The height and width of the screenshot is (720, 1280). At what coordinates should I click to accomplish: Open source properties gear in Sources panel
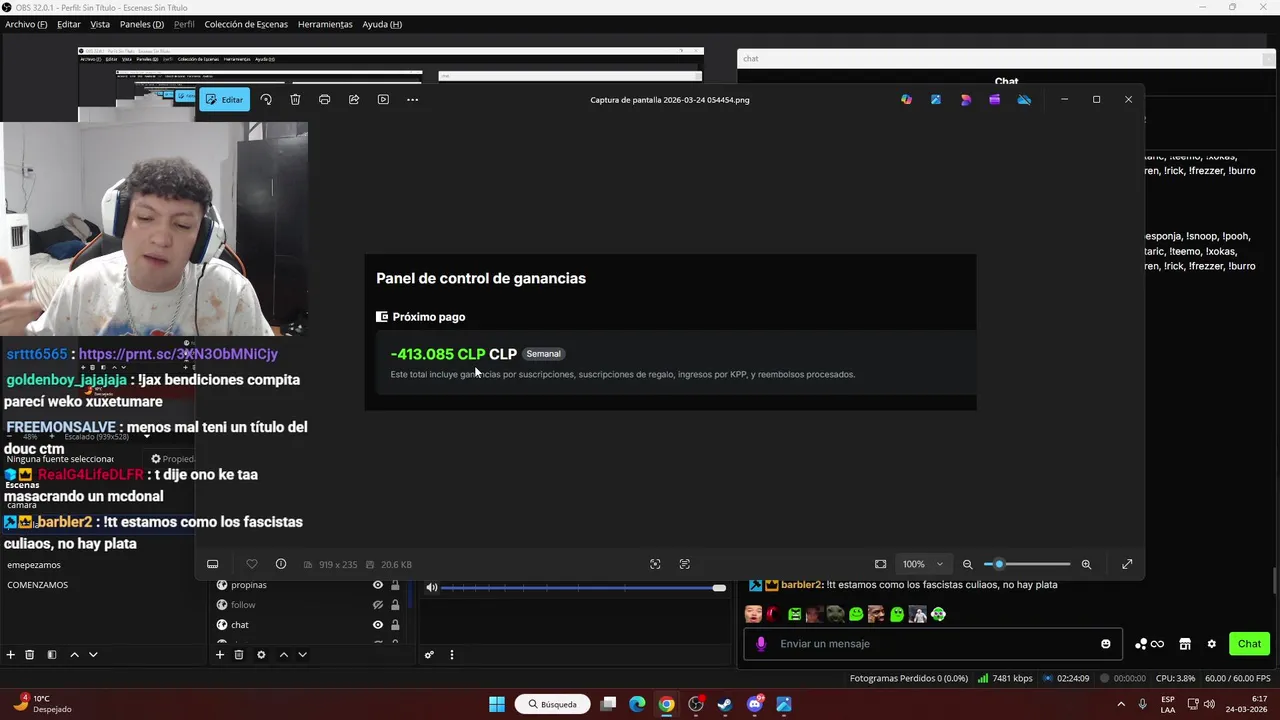[261, 655]
